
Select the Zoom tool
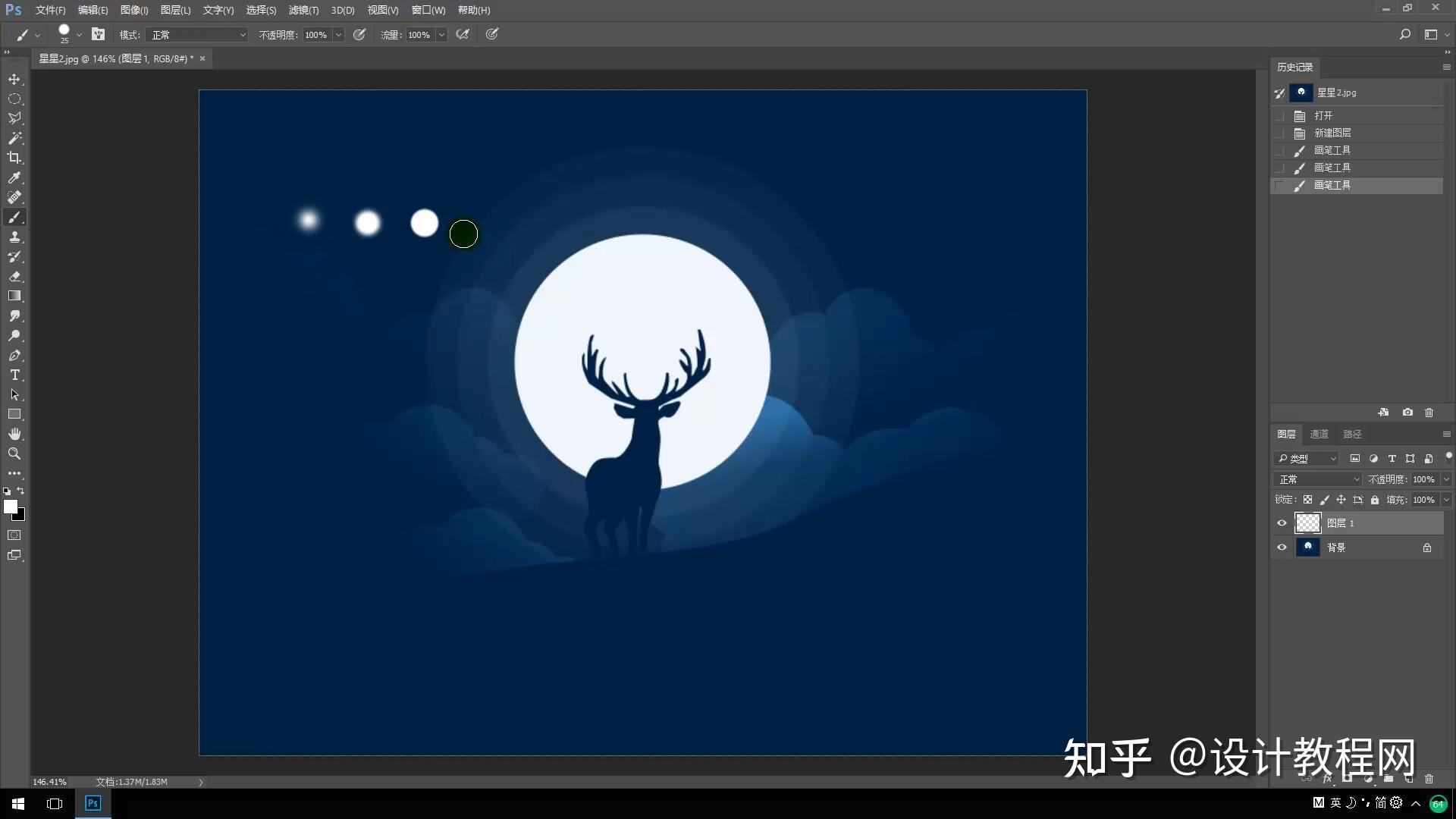pos(14,453)
